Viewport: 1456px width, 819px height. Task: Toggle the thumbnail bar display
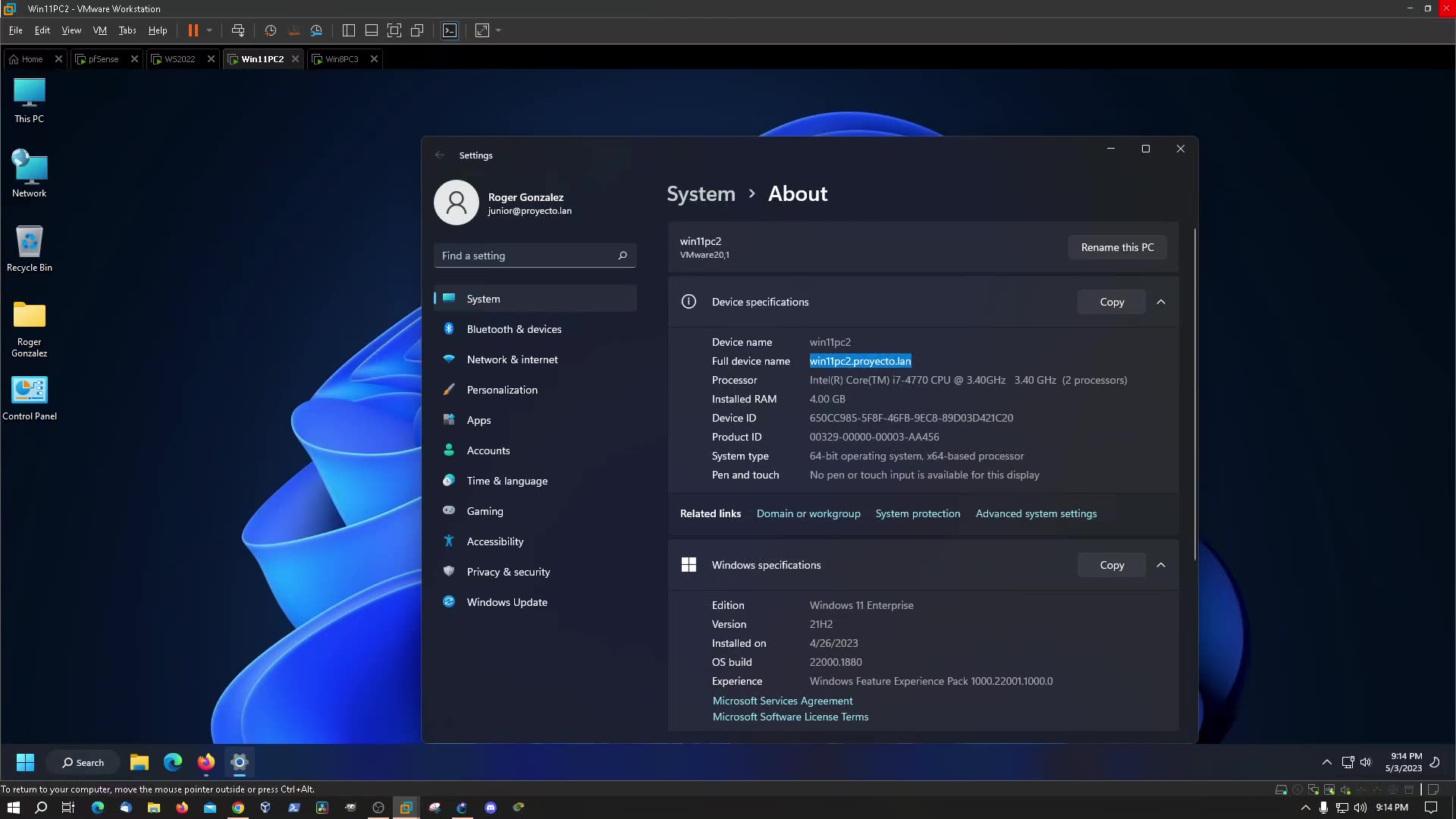pyautogui.click(x=372, y=30)
